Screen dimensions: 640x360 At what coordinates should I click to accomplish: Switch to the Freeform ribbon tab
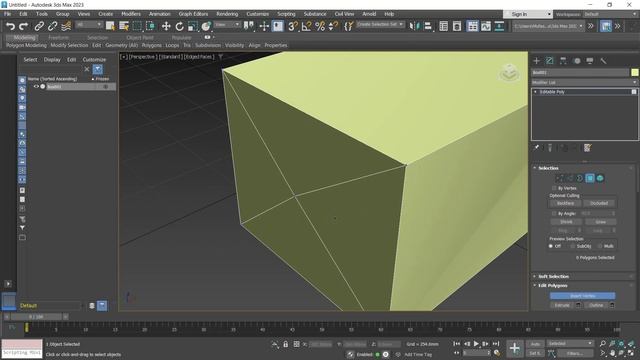(59, 37)
